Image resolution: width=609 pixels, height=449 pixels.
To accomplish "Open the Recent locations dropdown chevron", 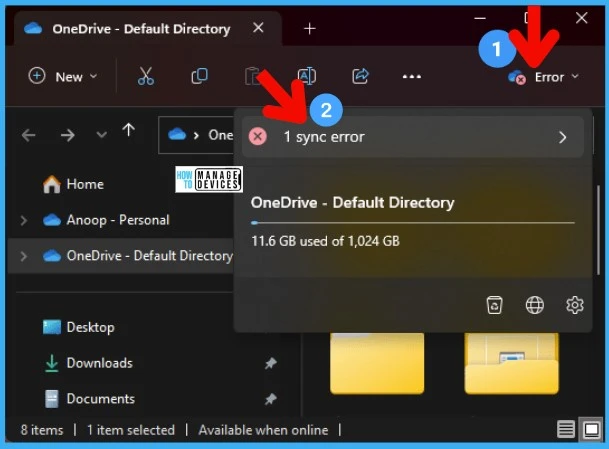I will [101, 135].
